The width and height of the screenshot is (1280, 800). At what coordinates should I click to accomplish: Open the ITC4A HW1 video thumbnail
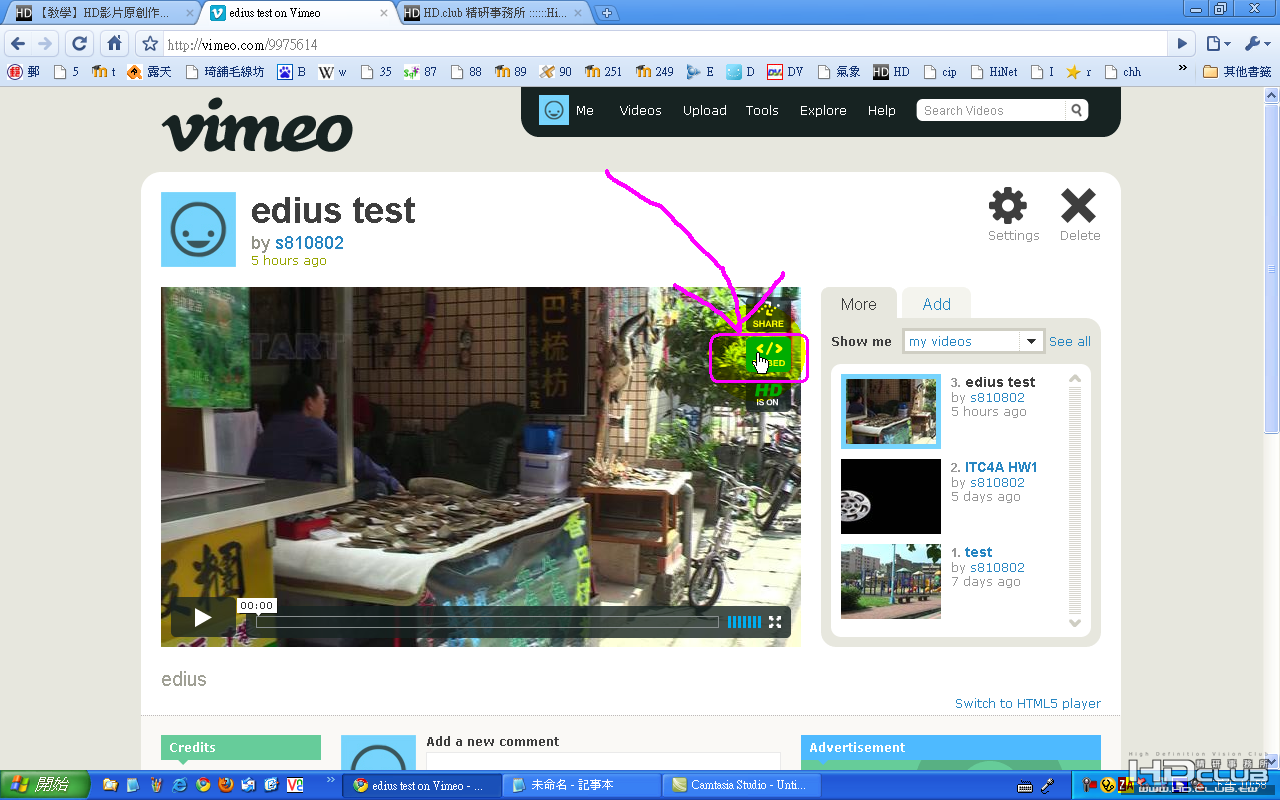point(891,496)
